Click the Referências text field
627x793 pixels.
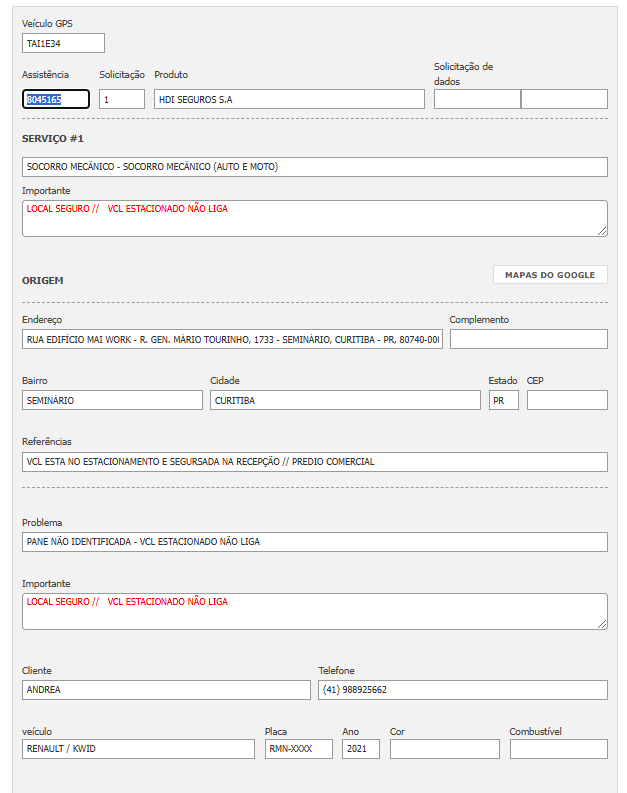pos(314,462)
